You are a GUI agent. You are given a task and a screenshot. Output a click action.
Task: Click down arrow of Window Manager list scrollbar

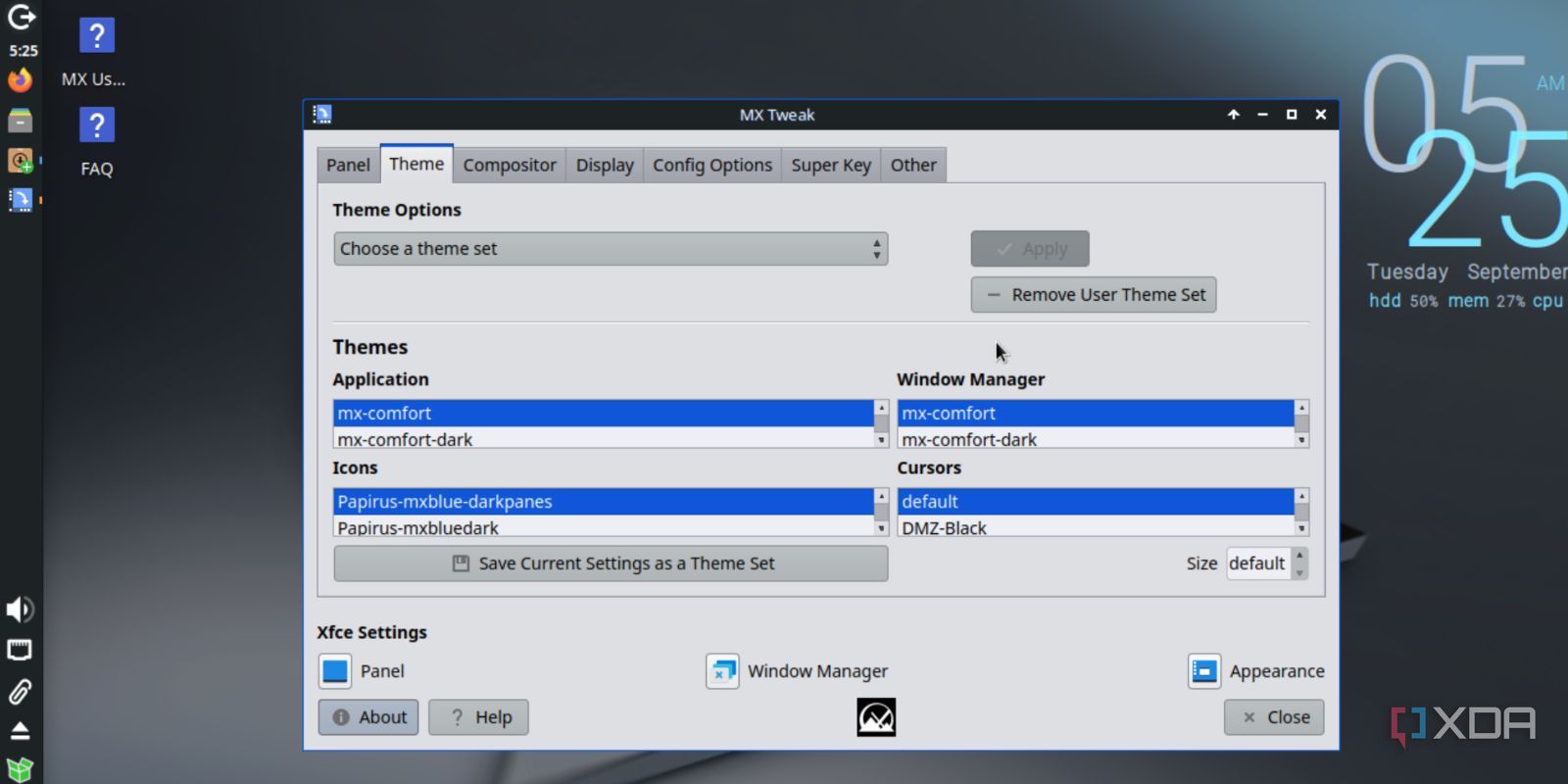coord(1301,441)
